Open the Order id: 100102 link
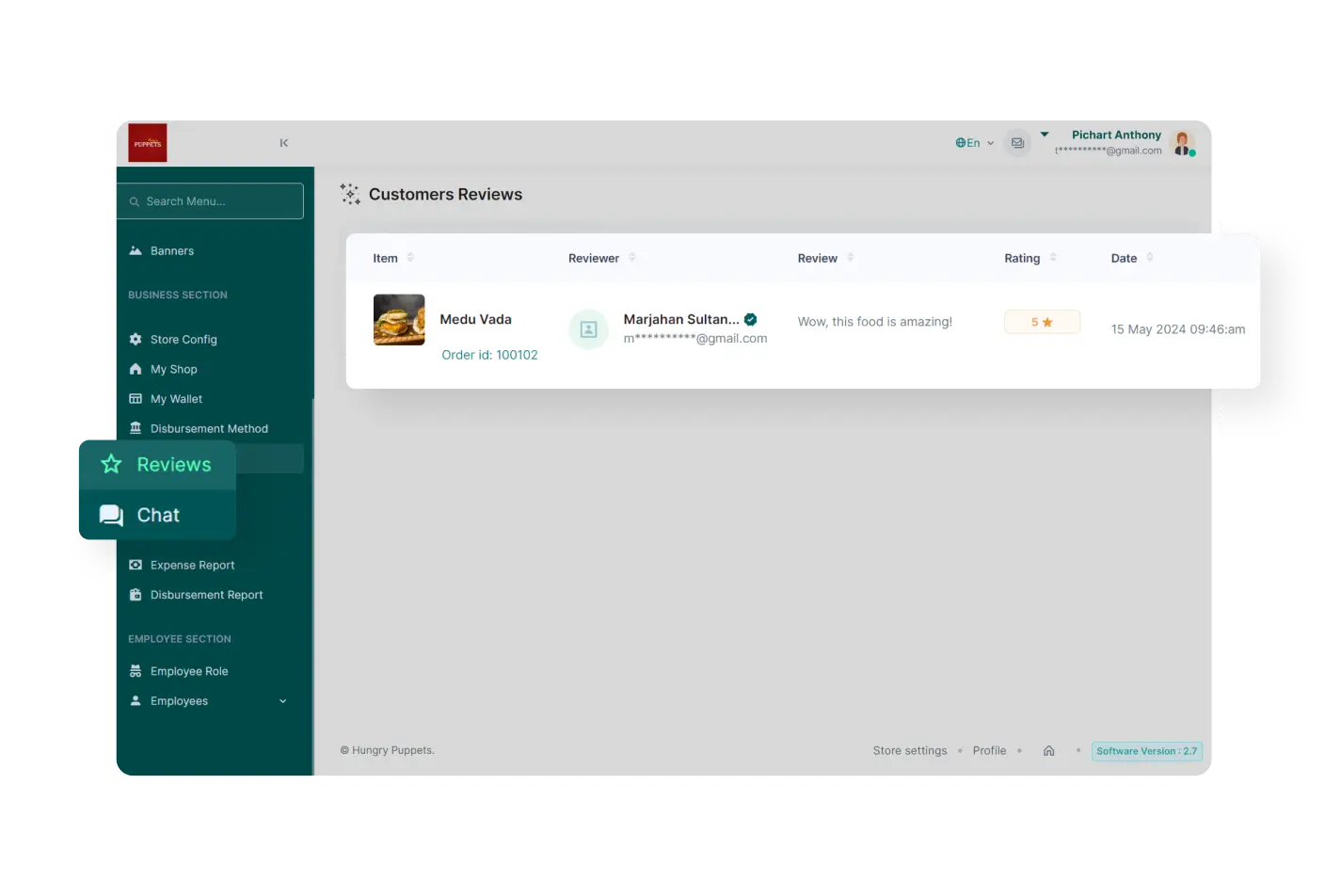Viewport: 1325px width, 896px height. [x=489, y=355]
